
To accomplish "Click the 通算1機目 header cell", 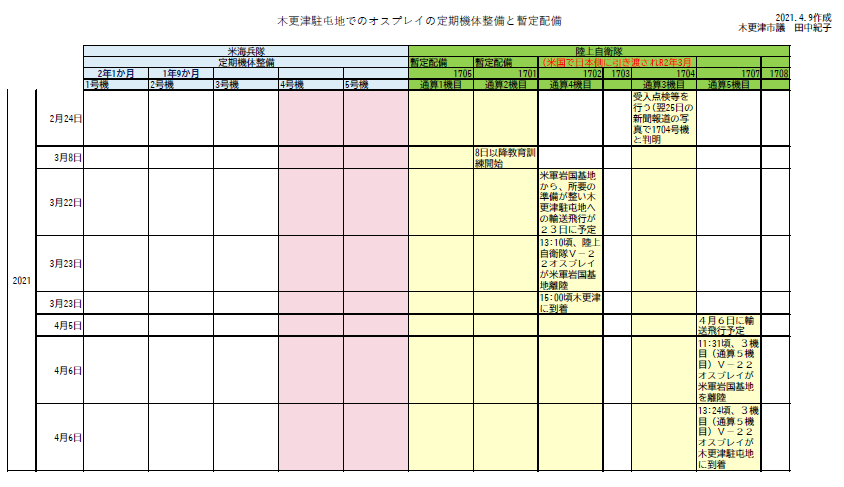I will (441, 84).
